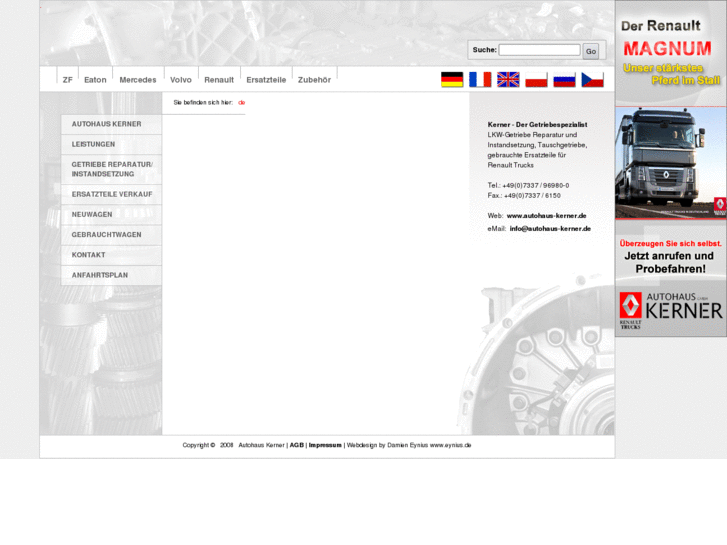Click 'Jetzt anrufen und Probefahren!' banner text
The height and width of the screenshot is (545, 727).
point(670,263)
